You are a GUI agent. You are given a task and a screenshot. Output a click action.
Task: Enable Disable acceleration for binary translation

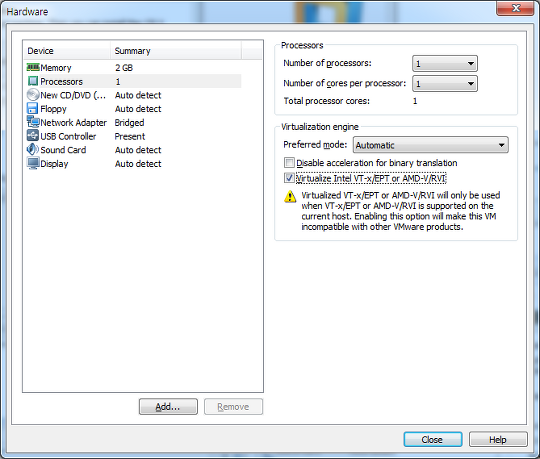coord(289,163)
